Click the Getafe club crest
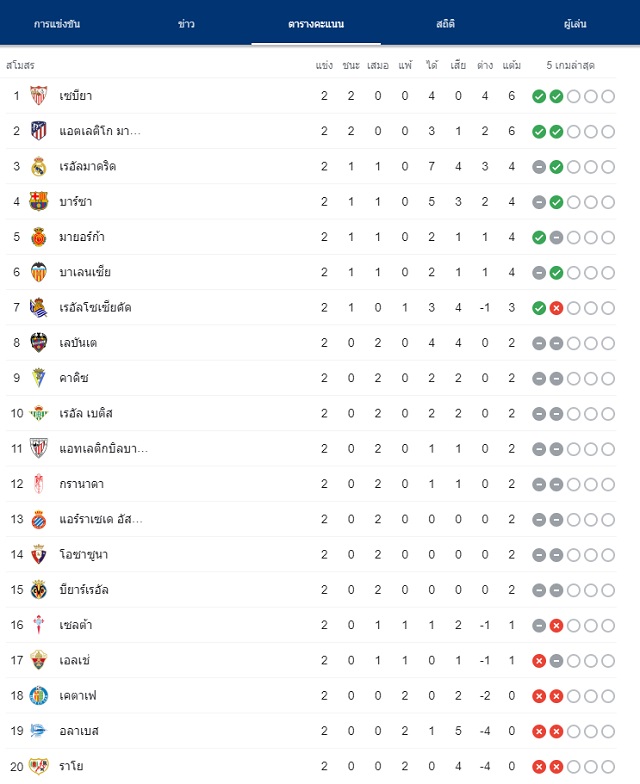Screen dimensions: 640x784 [38, 696]
